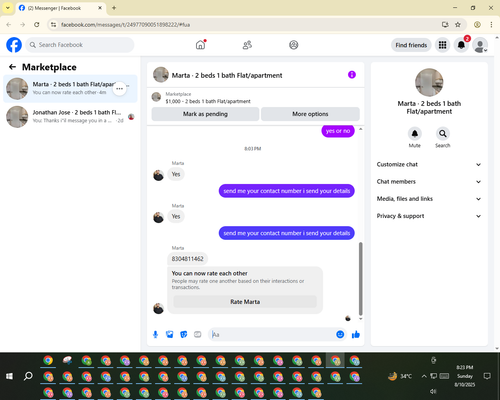Open the Friends icon in top navigation
This screenshot has height=400, width=500.
(x=247, y=45)
